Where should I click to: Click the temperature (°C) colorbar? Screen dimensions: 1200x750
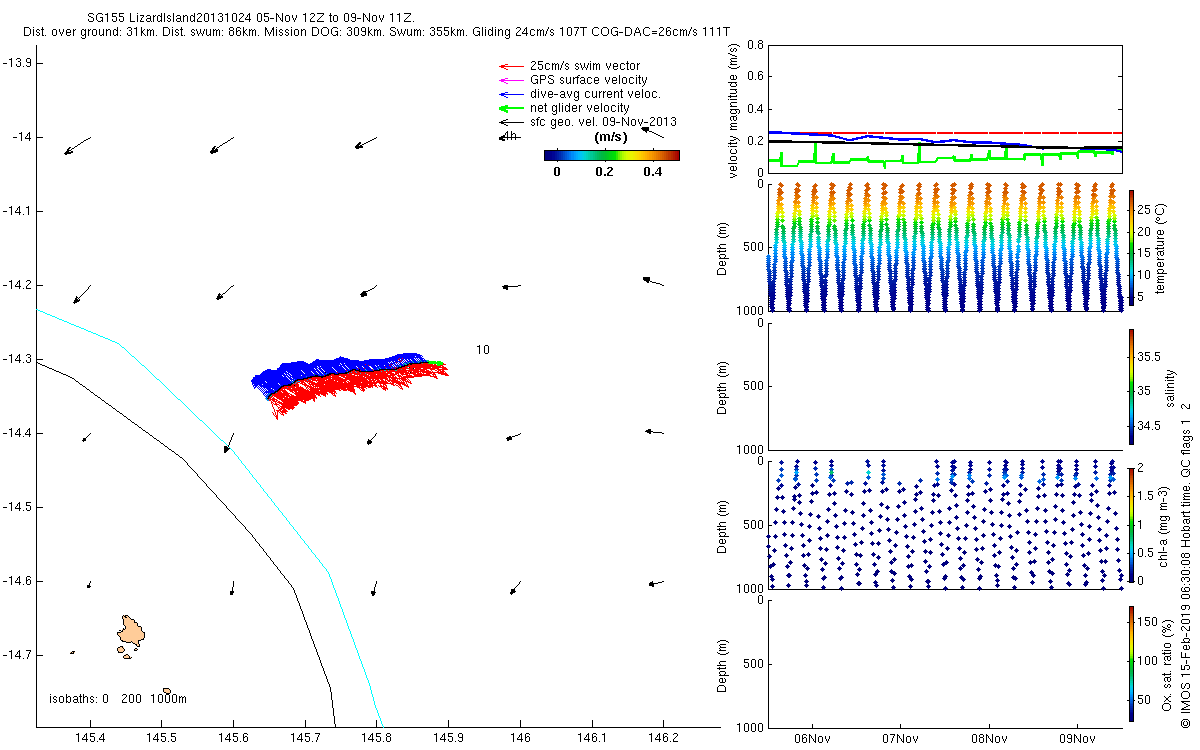[x=1131, y=246]
